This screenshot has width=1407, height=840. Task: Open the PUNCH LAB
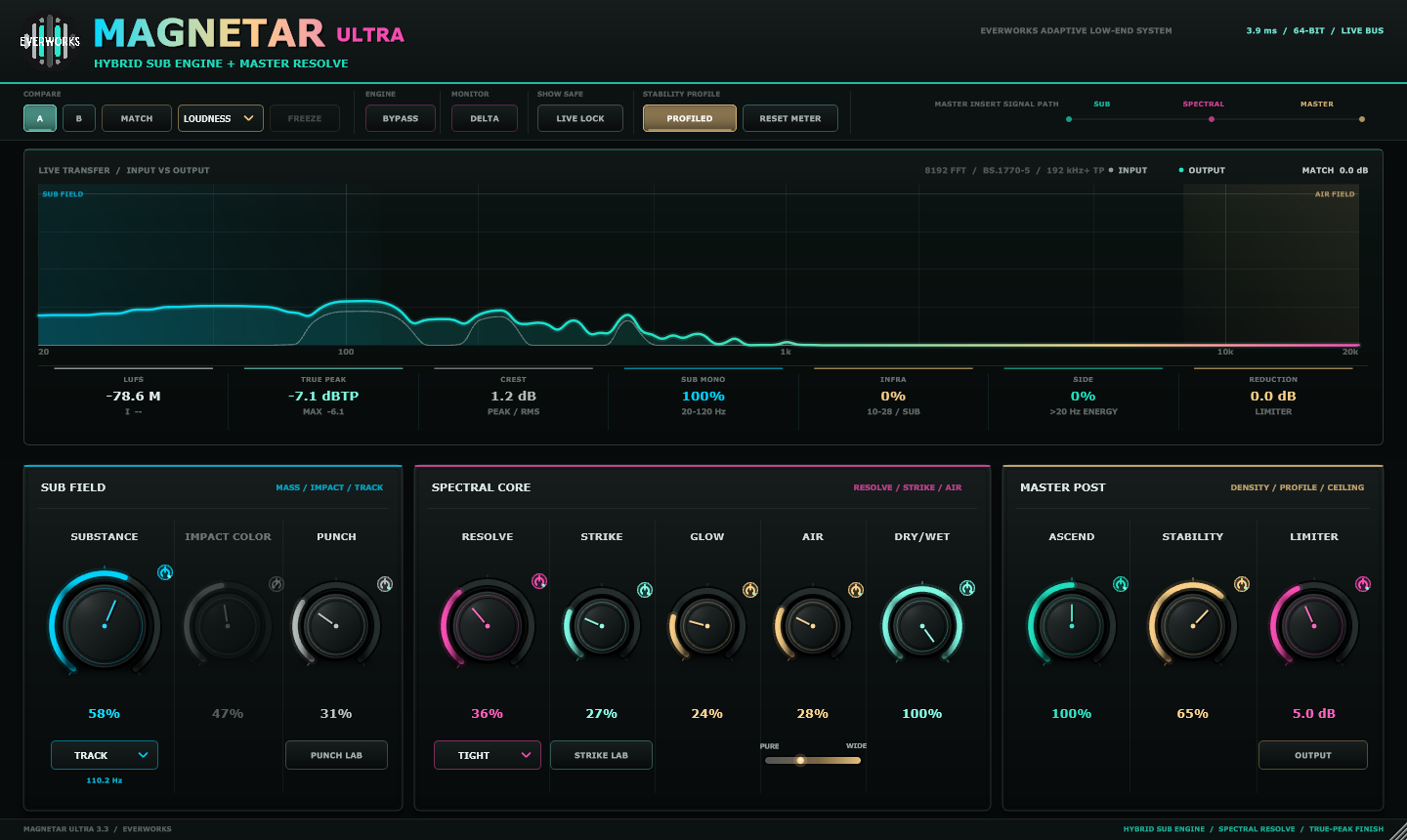tap(336, 755)
